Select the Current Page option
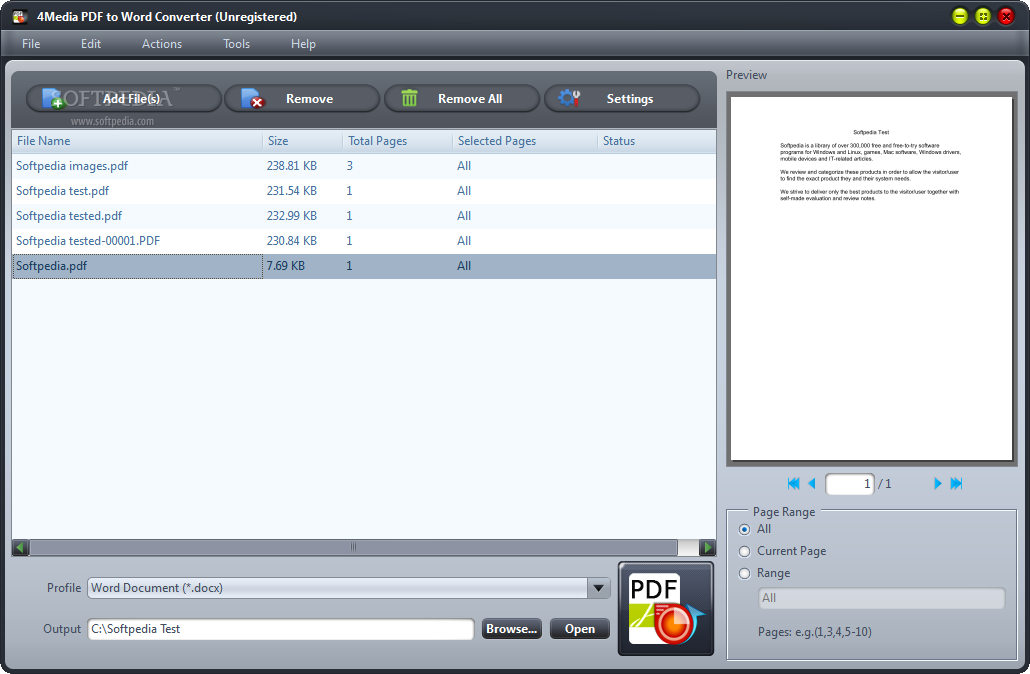The width and height of the screenshot is (1030, 674). 744,551
